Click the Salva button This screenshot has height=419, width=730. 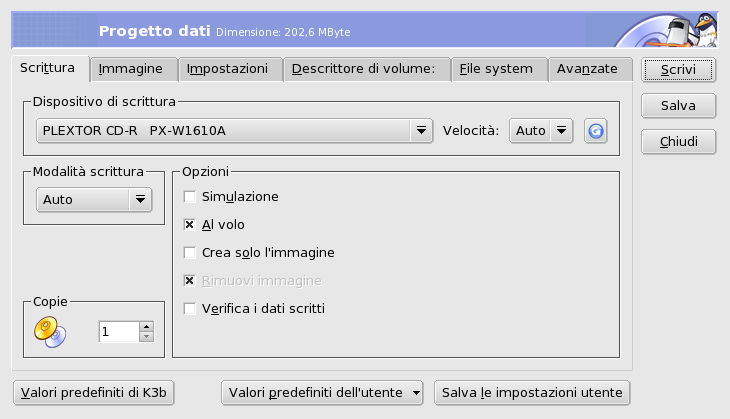(678, 106)
